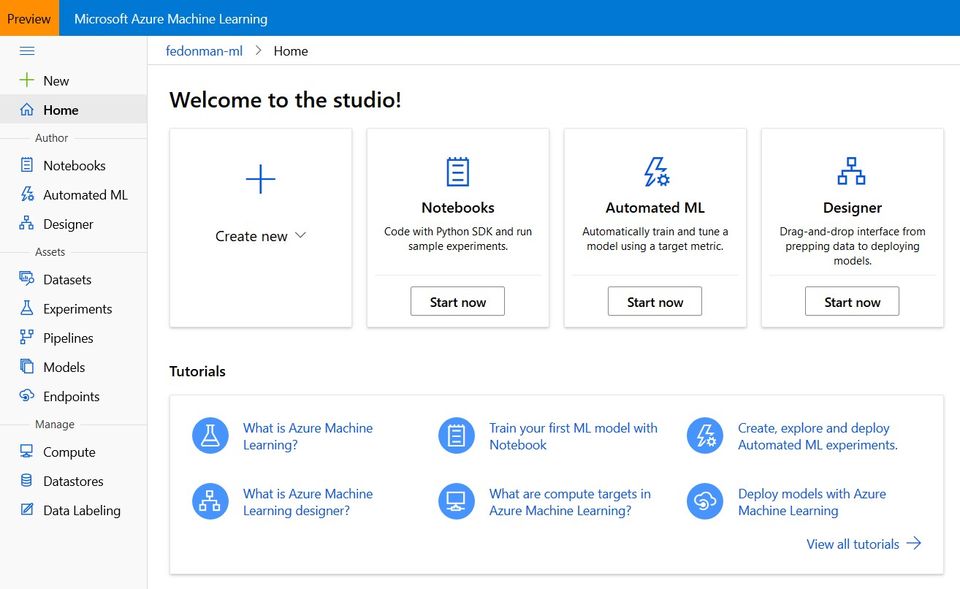Open Compute in the sidebar
Image resolution: width=960 pixels, height=589 pixels.
click(73, 452)
